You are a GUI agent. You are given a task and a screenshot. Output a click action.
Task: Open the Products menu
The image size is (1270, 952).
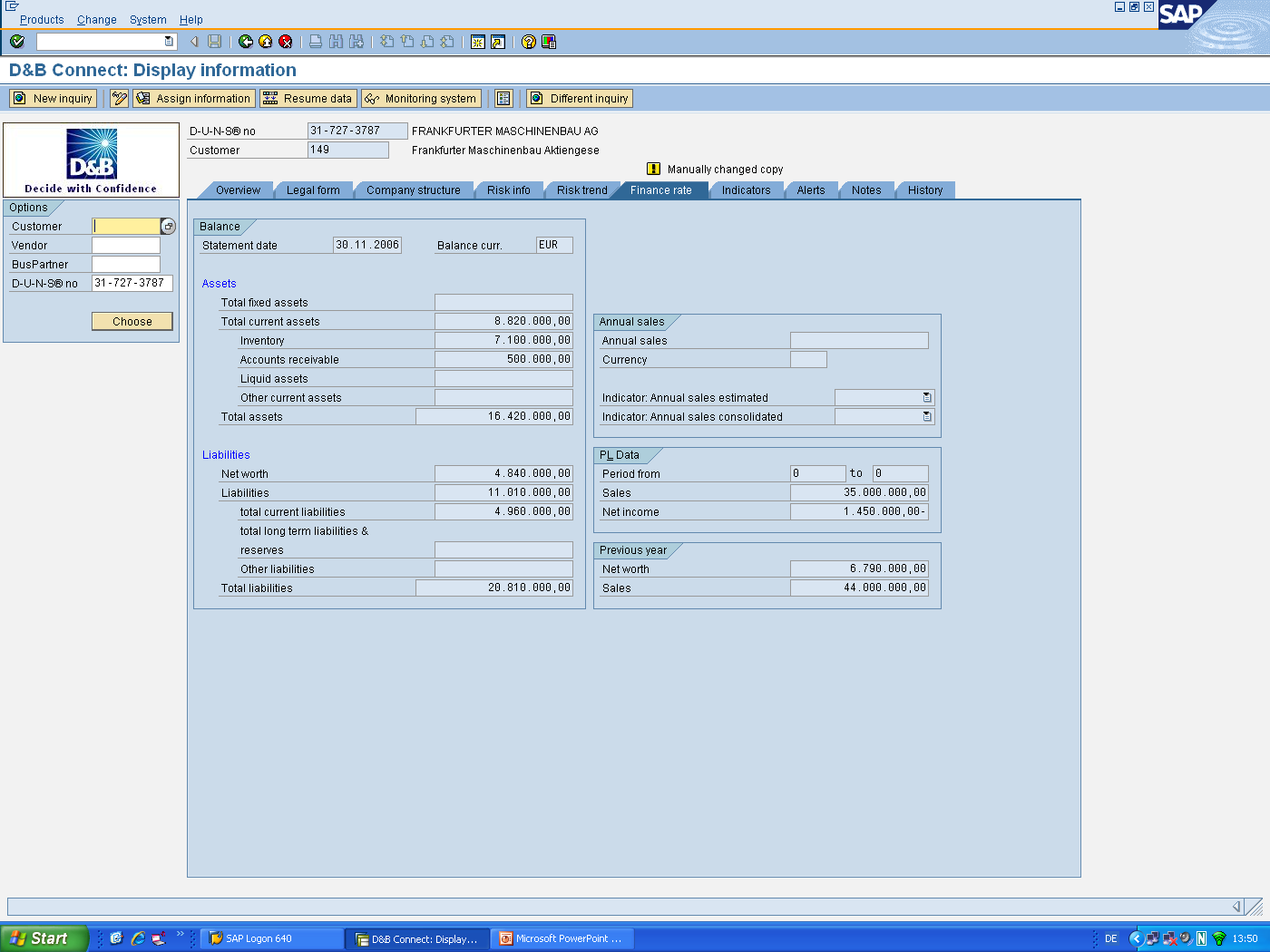(42, 20)
